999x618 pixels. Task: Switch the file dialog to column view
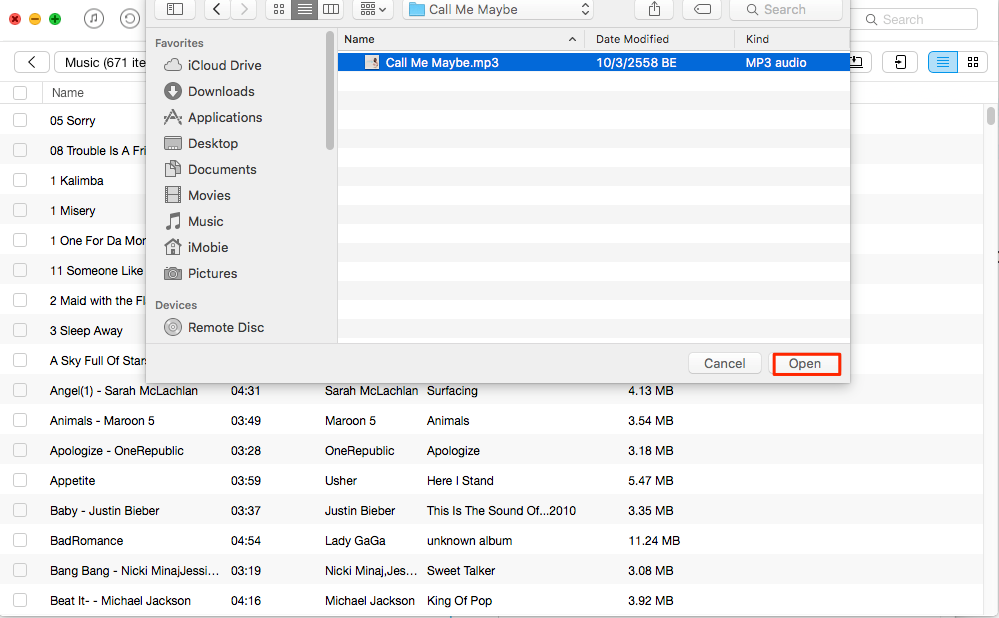(331, 10)
